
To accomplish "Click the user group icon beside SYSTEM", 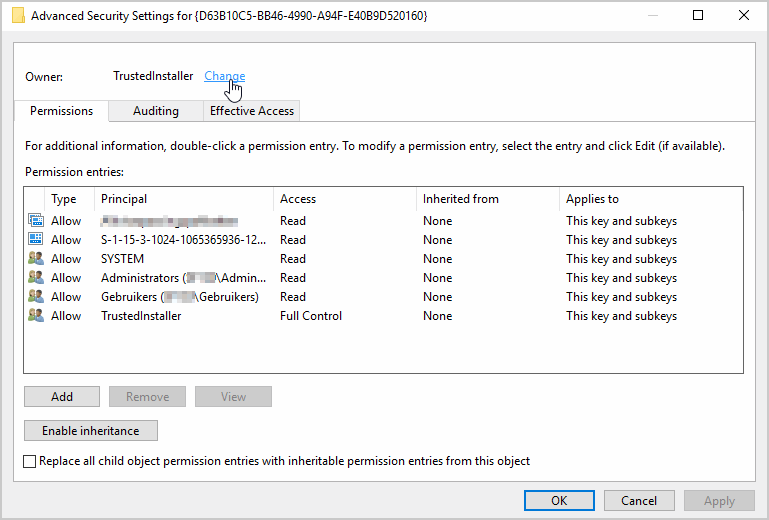I will coord(36,259).
